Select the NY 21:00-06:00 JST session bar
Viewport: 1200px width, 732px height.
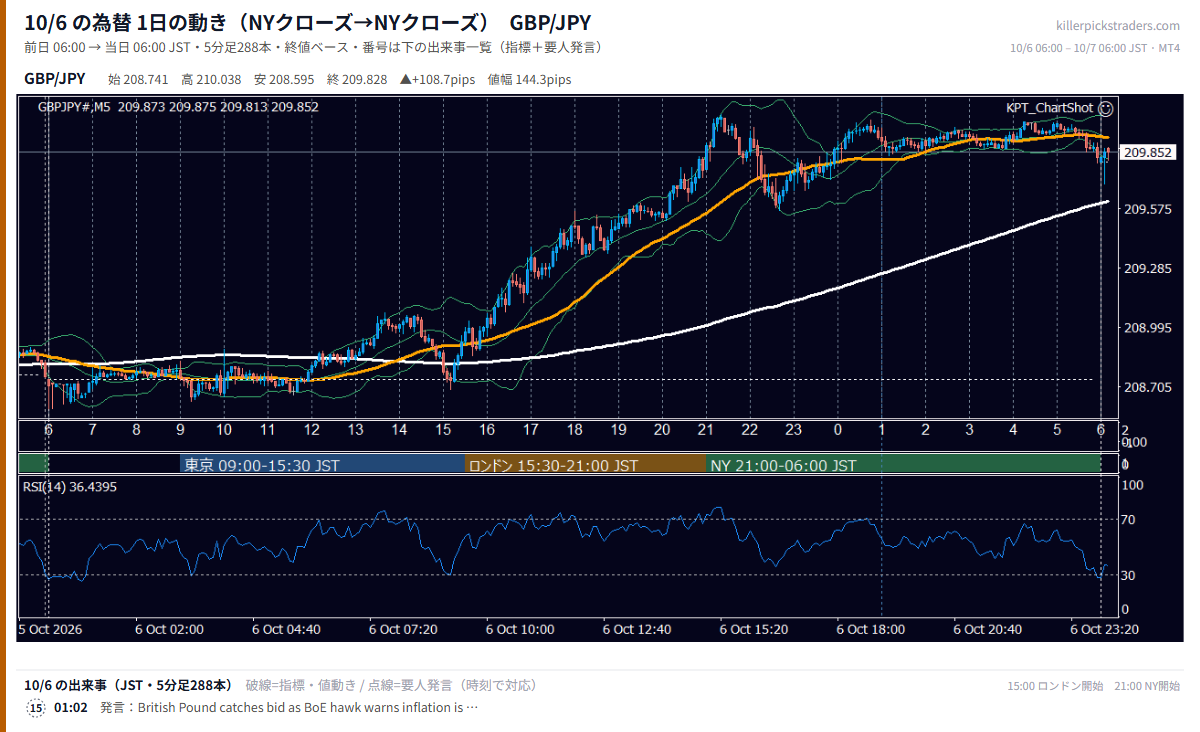click(904, 465)
